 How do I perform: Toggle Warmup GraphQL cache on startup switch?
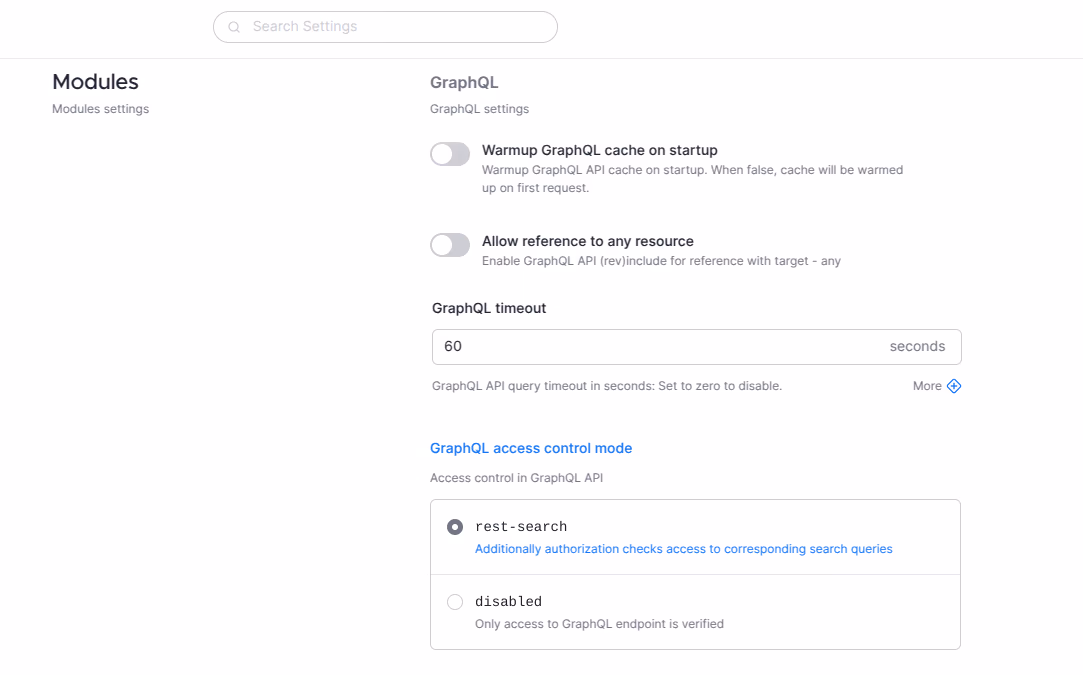450,154
